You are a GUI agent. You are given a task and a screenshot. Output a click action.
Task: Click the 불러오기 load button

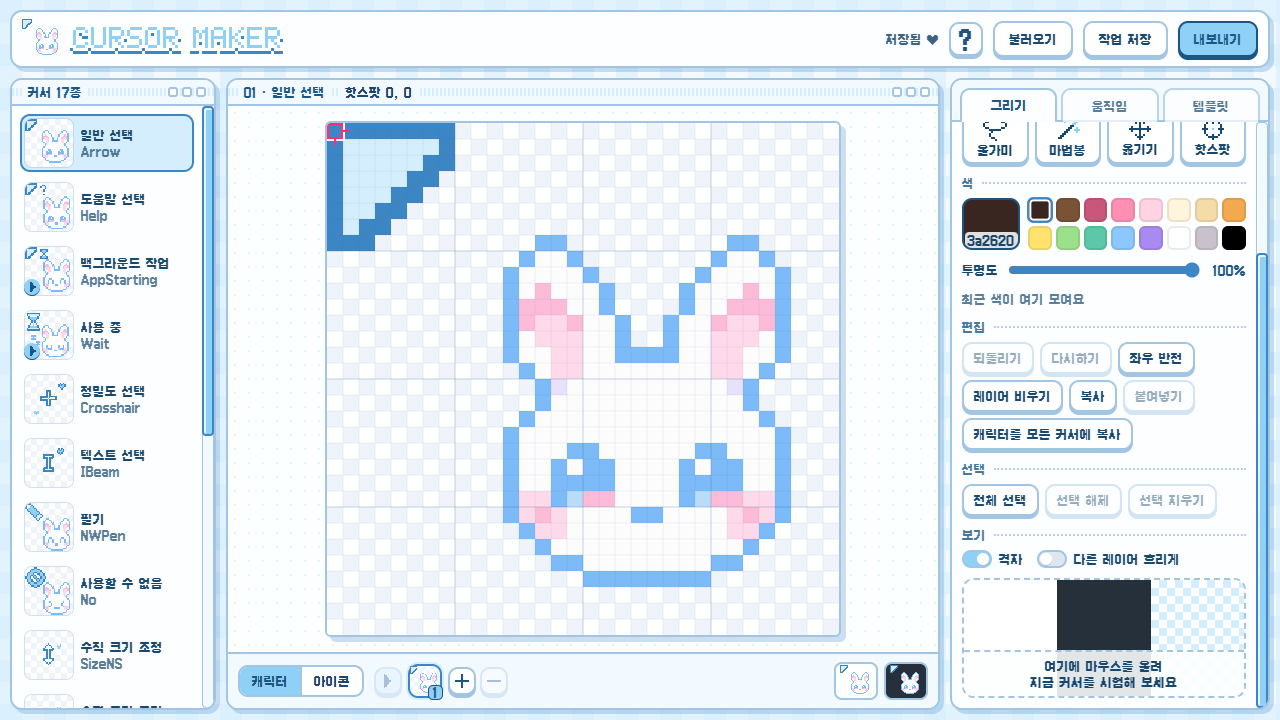coord(1032,40)
